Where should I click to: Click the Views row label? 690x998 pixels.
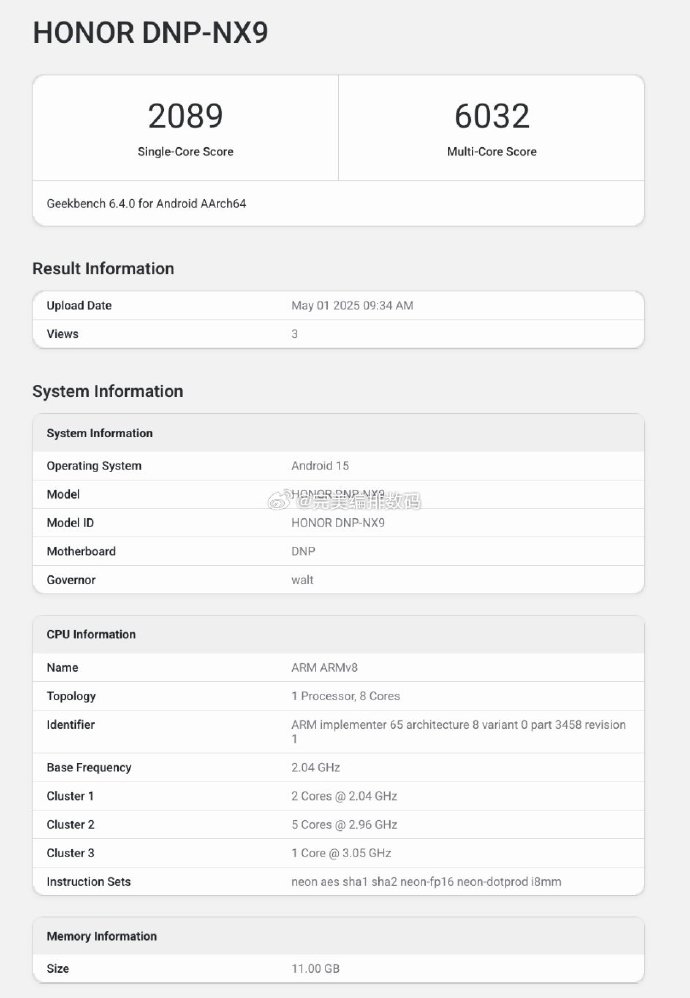(62, 333)
